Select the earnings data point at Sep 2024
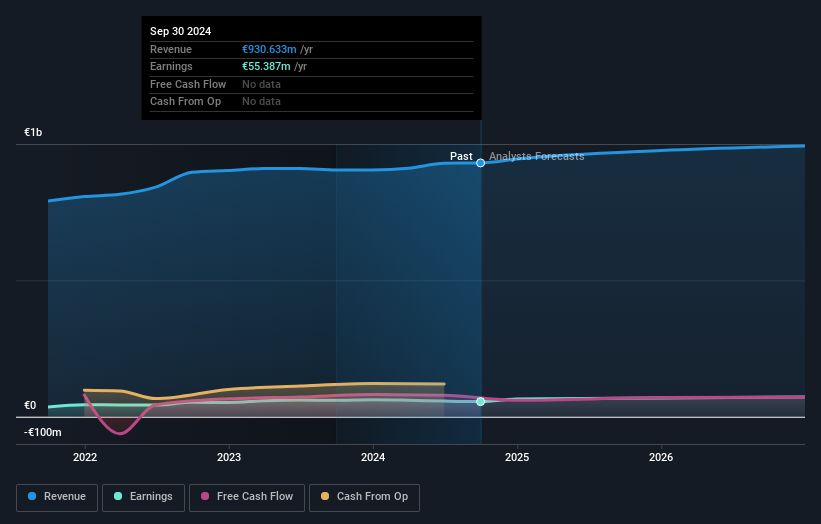Viewport: 821px width, 524px height. 480,402
